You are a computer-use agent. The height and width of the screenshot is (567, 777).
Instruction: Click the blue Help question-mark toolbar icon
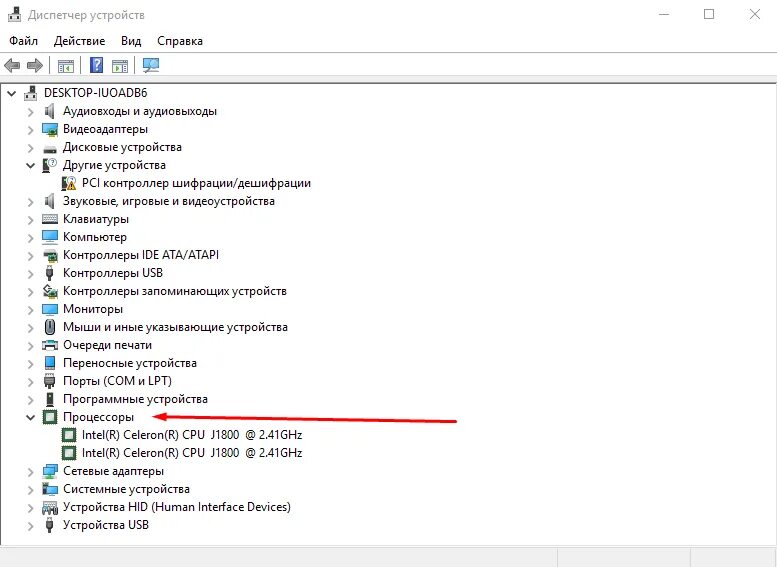(x=96, y=65)
